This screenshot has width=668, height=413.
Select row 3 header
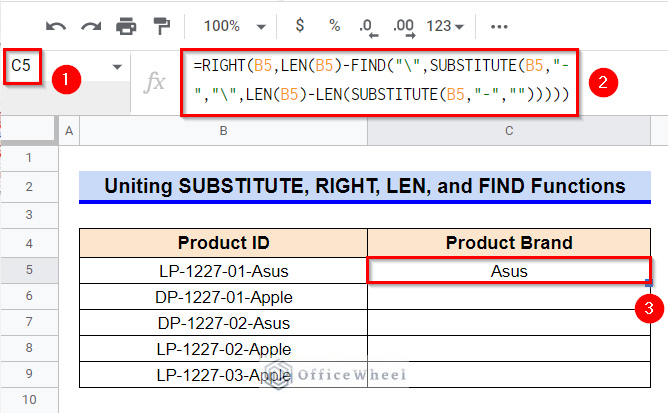coord(29,215)
